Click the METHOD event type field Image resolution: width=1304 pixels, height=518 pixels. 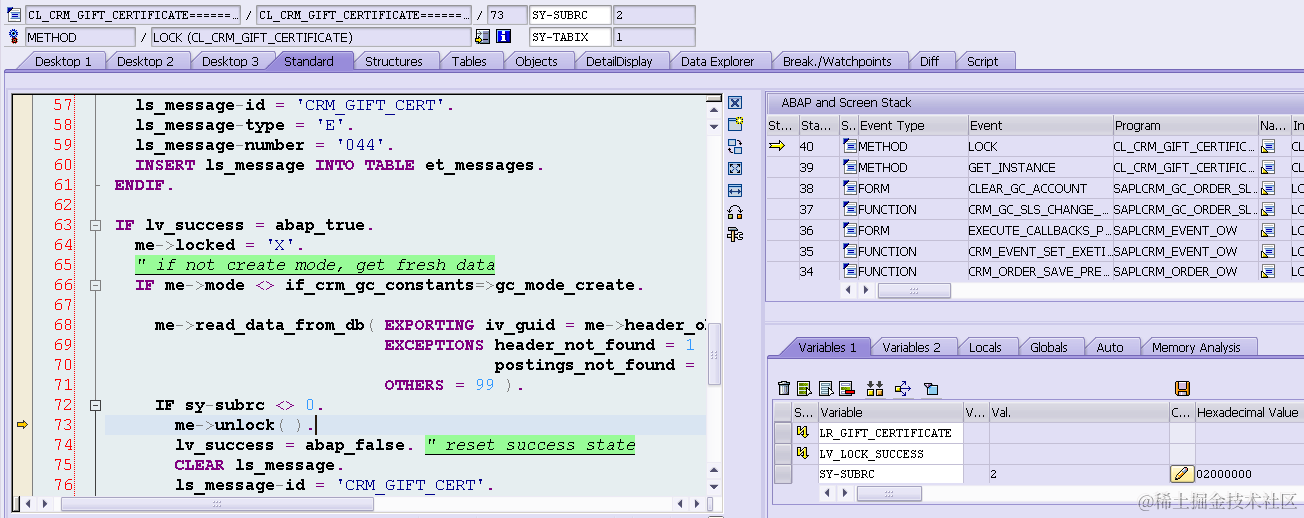80,37
